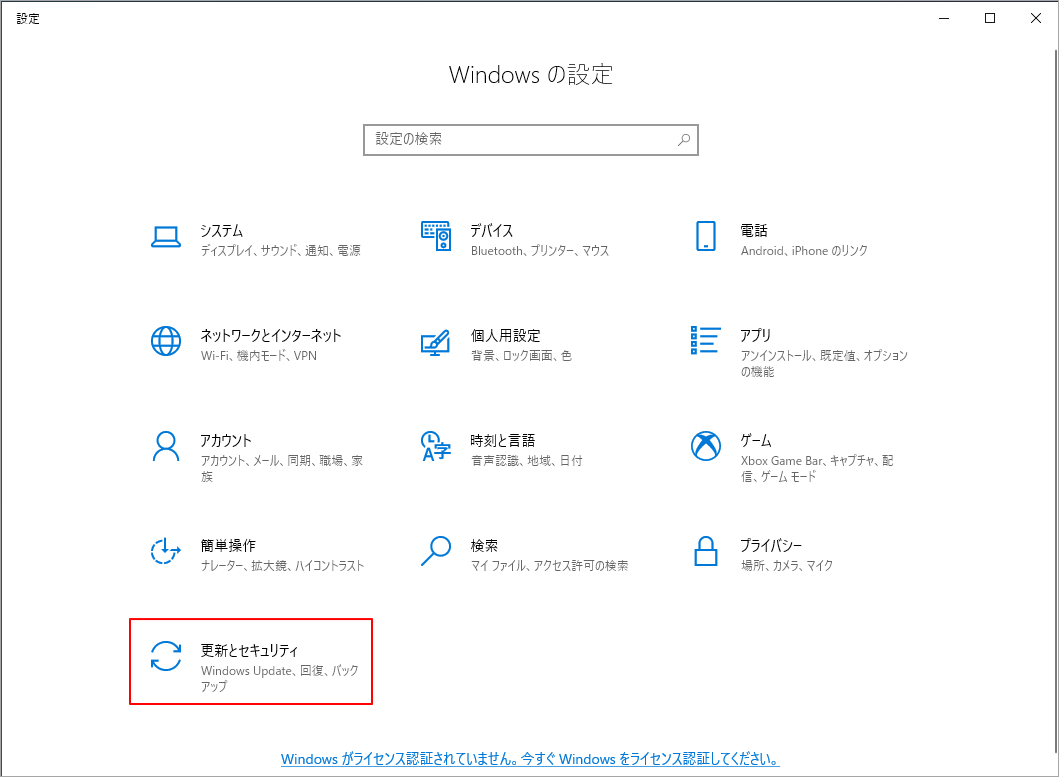The height and width of the screenshot is (777, 1059).
Task: Select the デバイス category title
Action: click(x=492, y=230)
